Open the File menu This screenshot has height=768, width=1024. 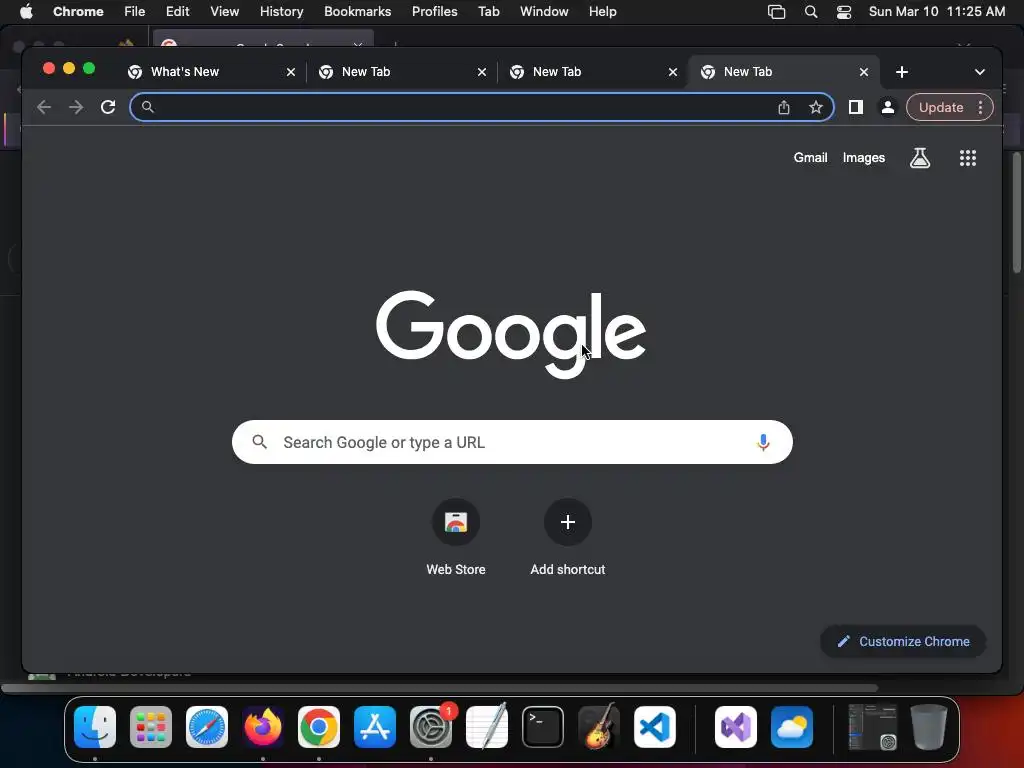click(x=135, y=12)
